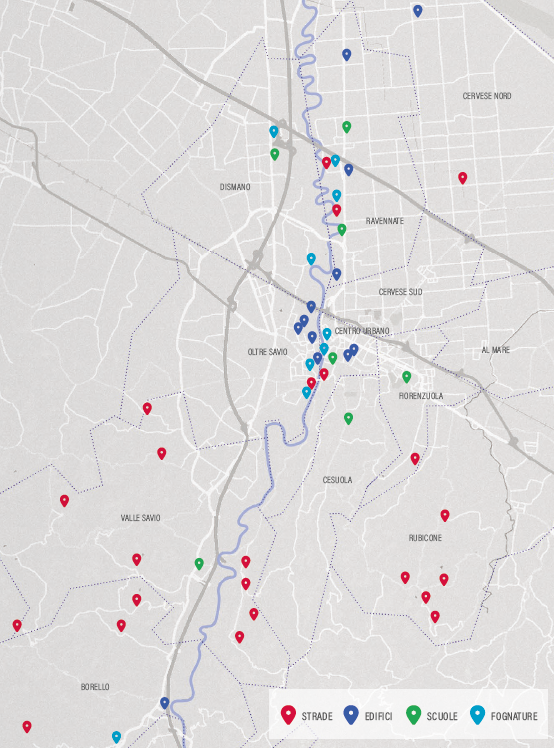The height and width of the screenshot is (748, 554).
Task: Select the green school pin near Fiorenzuola label
Action: pos(407,377)
